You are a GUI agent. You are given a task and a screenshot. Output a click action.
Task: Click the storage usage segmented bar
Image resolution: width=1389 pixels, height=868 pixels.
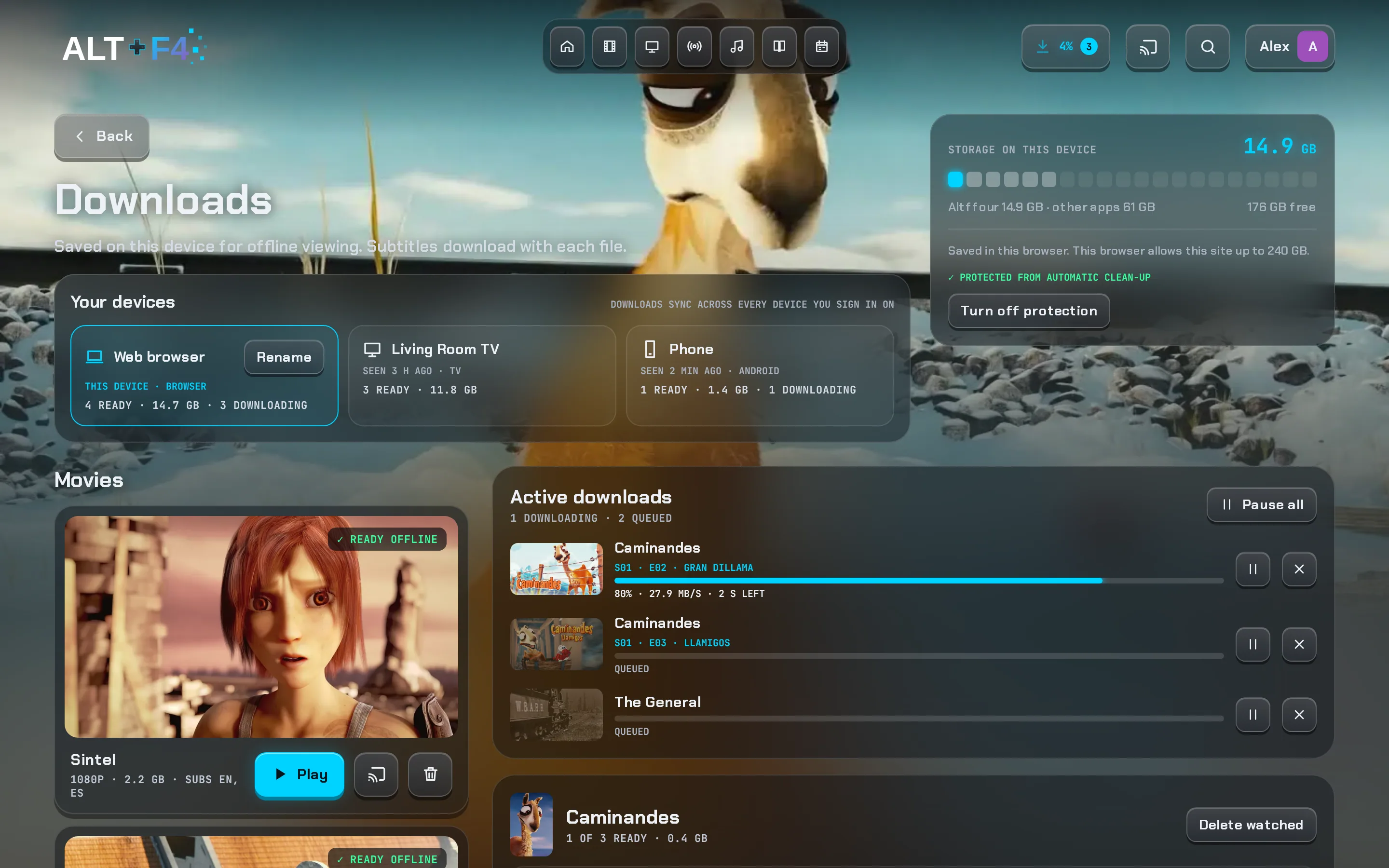pyautogui.click(x=1132, y=180)
